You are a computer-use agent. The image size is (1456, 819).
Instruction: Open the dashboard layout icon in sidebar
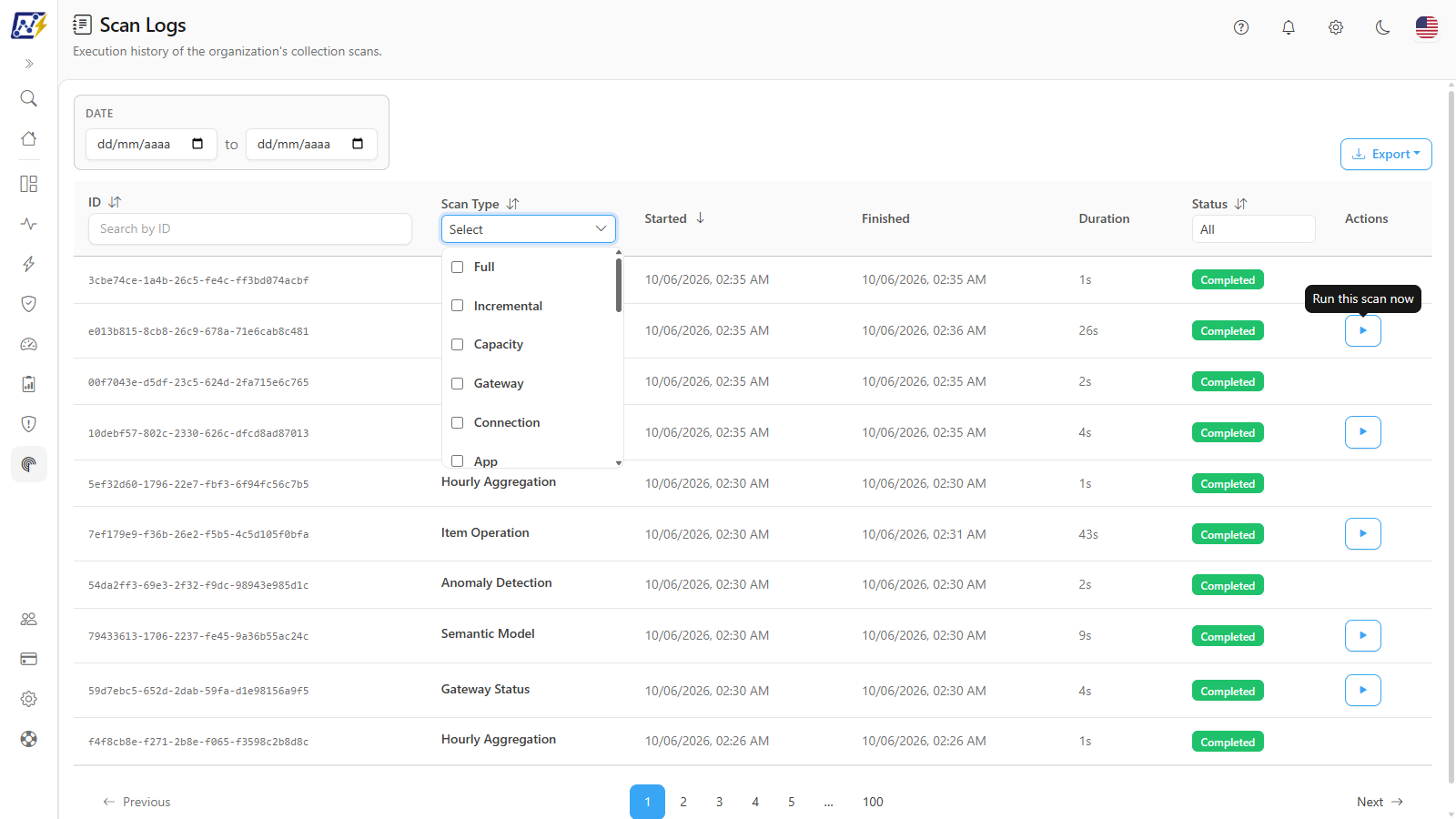(x=29, y=184)
